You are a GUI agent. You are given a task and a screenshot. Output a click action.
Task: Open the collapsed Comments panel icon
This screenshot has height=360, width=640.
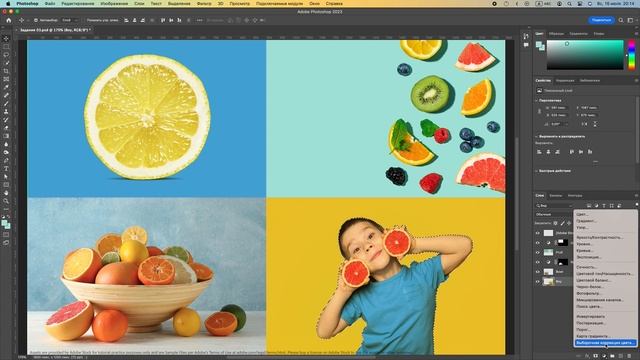coord(526,45)
